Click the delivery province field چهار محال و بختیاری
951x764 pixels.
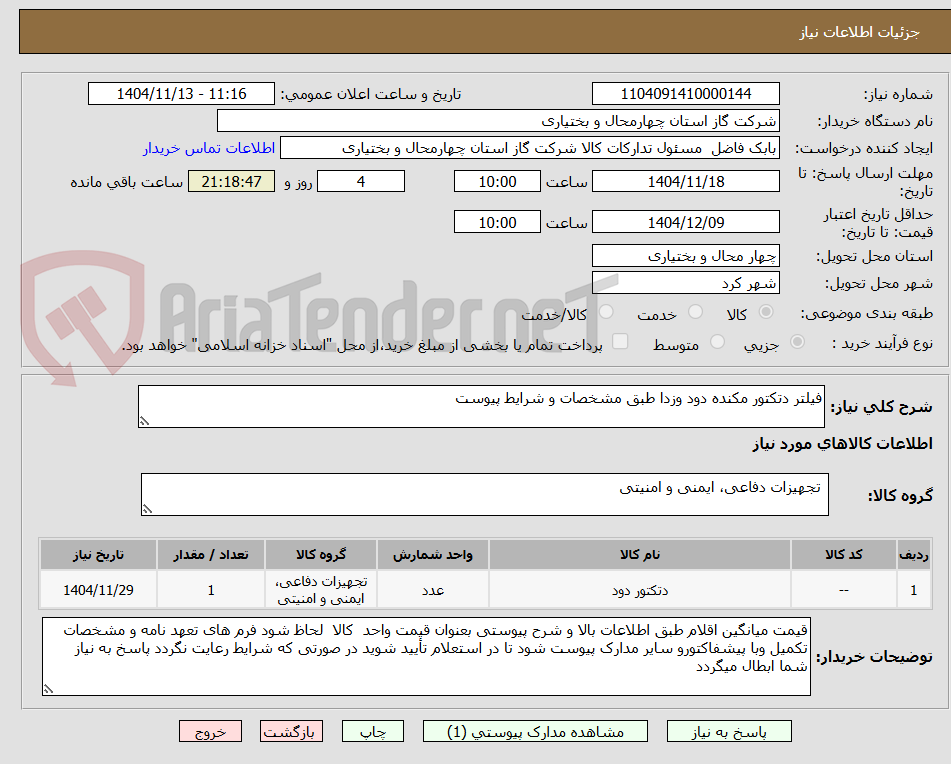tap(685, 256)
